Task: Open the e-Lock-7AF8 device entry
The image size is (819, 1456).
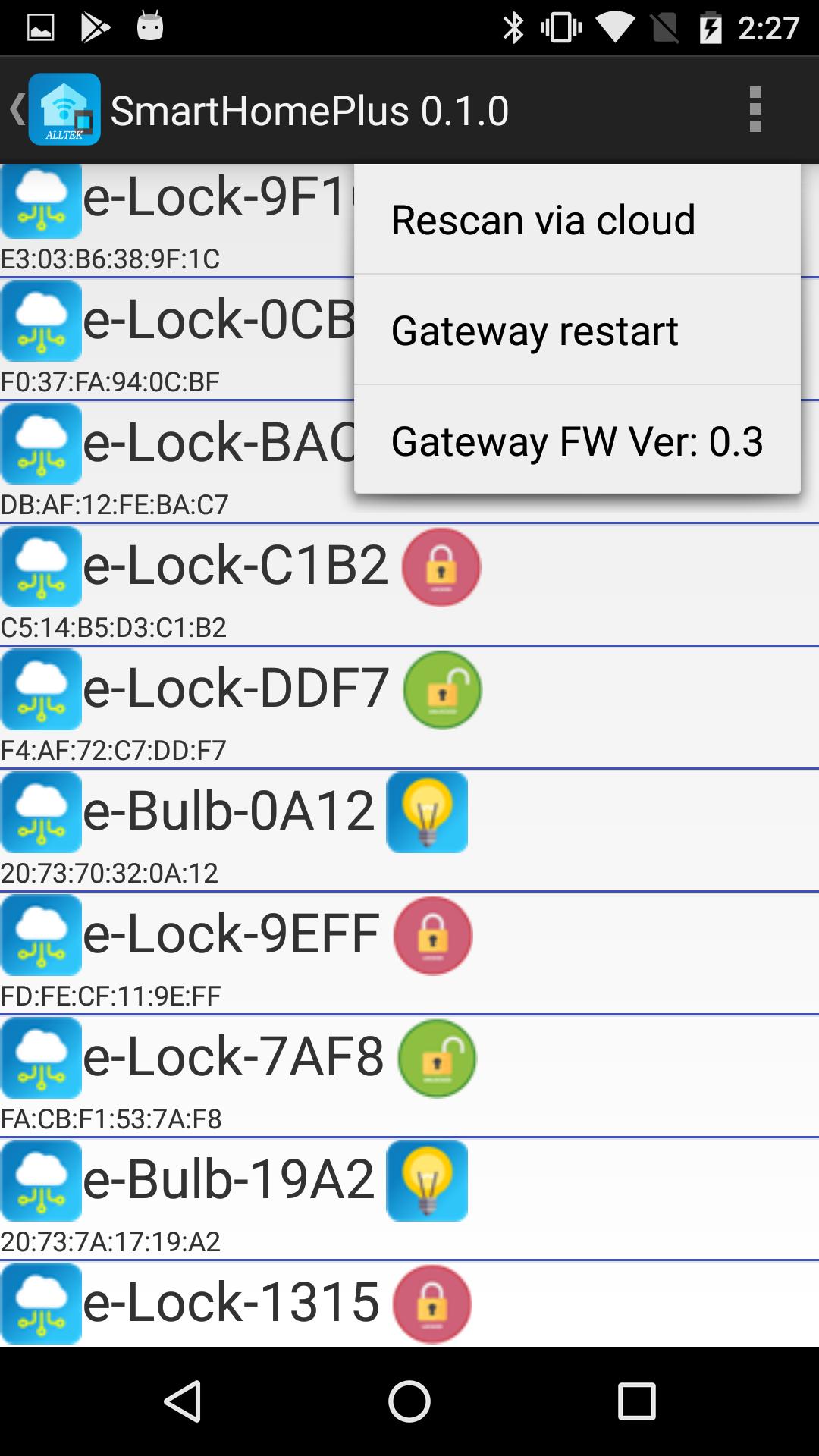Action: coord(409,1075)
